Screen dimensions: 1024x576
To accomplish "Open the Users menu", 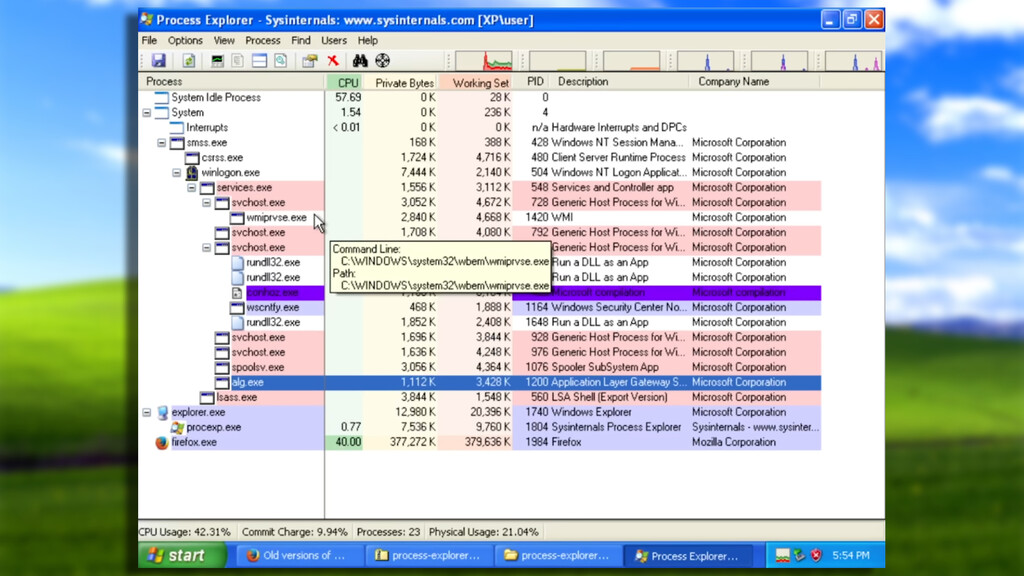I will point(335,40).
